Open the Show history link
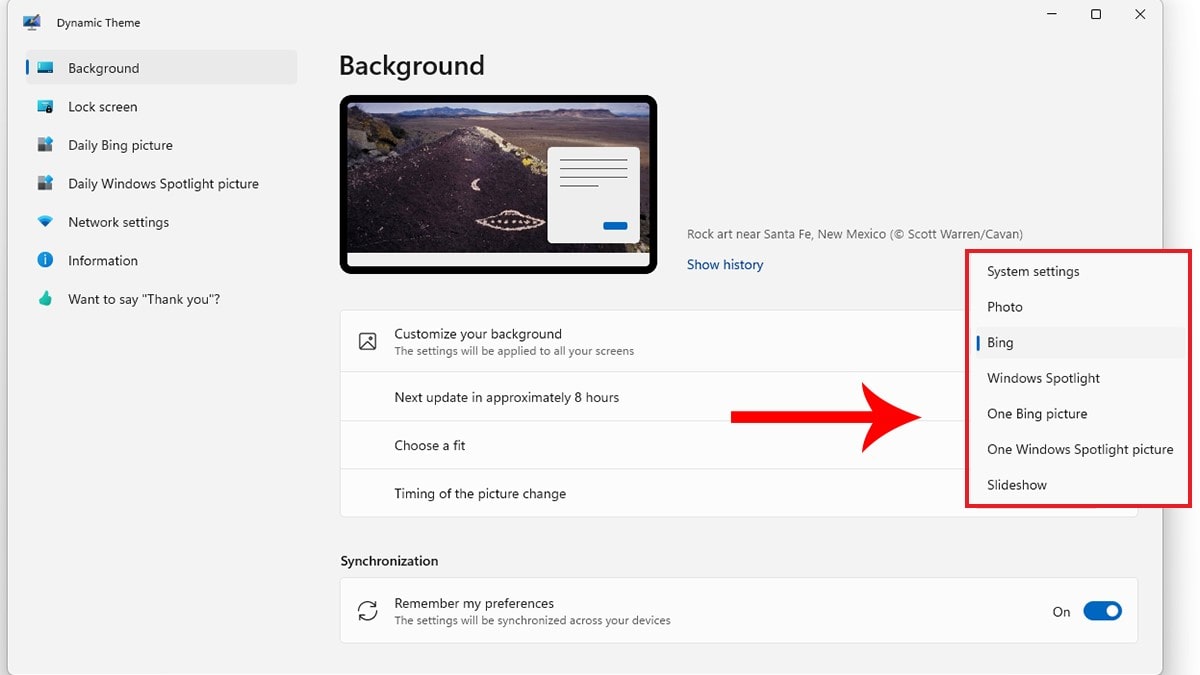The height and width of the screenshot is (675, 1200). (724, 264)
